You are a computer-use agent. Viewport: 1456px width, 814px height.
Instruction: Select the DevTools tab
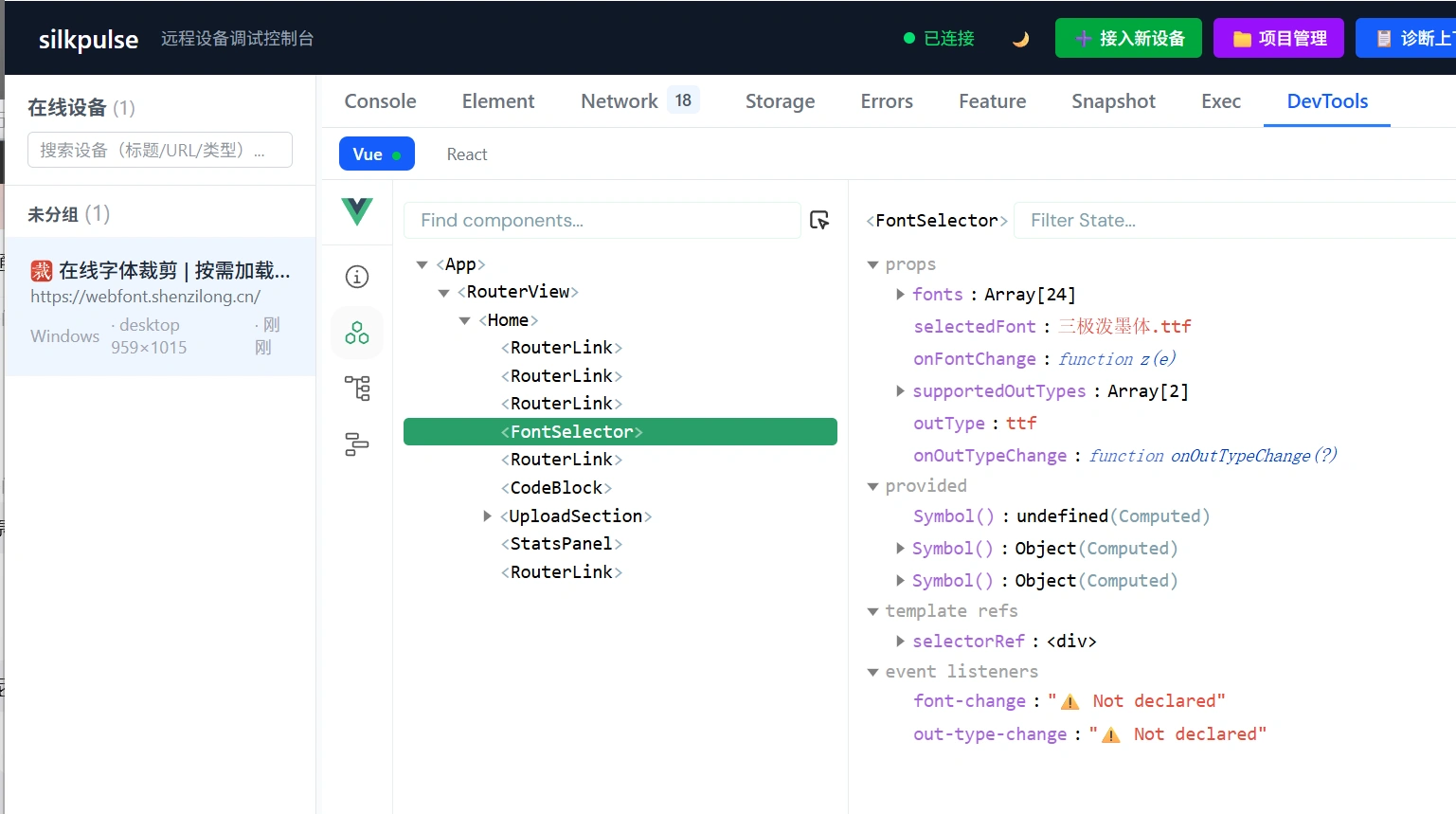point(1327,101)
